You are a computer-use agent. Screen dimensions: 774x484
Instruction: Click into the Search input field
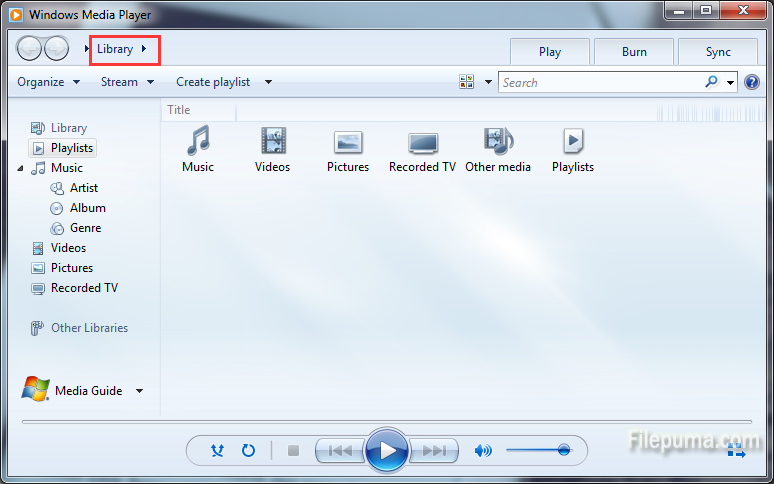tap(600, 82)
